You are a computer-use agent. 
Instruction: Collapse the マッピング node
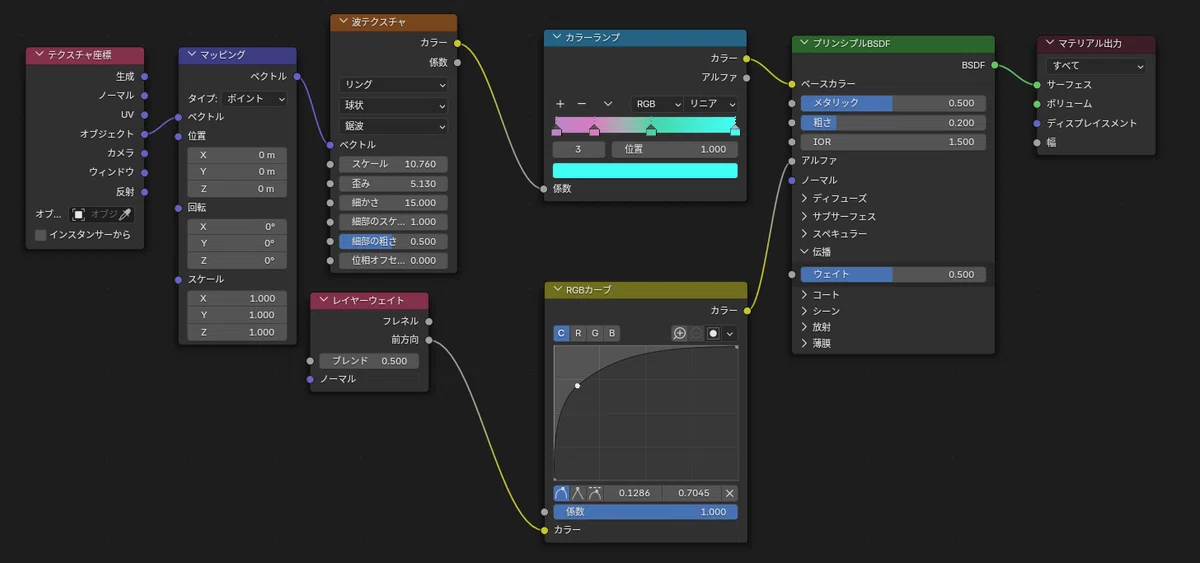(x=192, y=55)
